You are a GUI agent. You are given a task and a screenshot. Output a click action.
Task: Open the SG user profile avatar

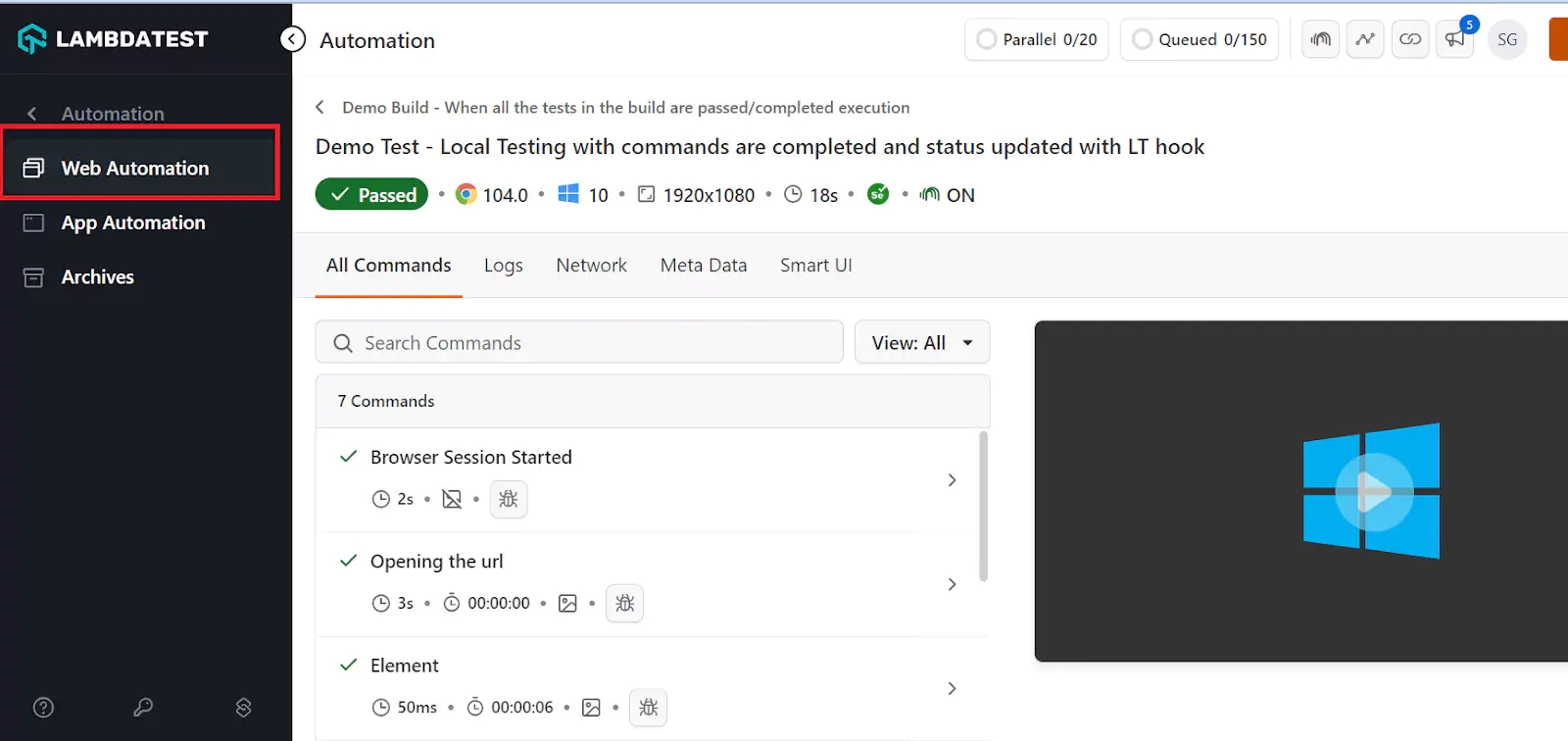[1507, 39]
